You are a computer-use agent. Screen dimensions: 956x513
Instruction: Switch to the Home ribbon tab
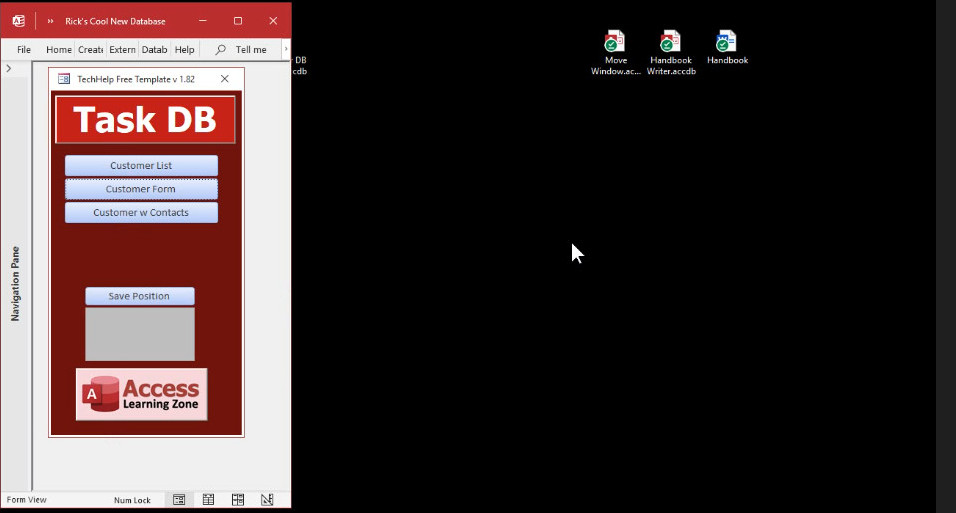click(x=59, y=49)
